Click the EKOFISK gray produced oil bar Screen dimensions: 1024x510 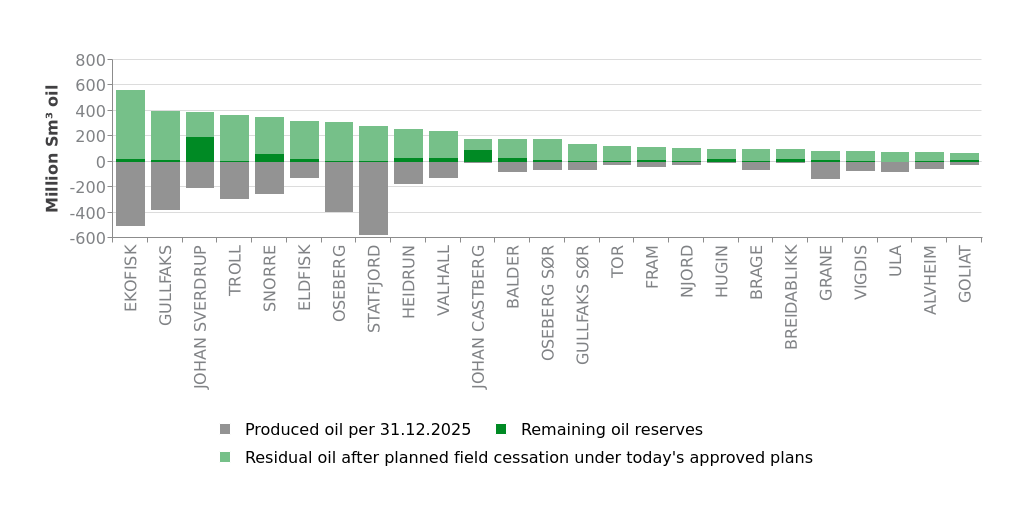click(x=130, y=193)
